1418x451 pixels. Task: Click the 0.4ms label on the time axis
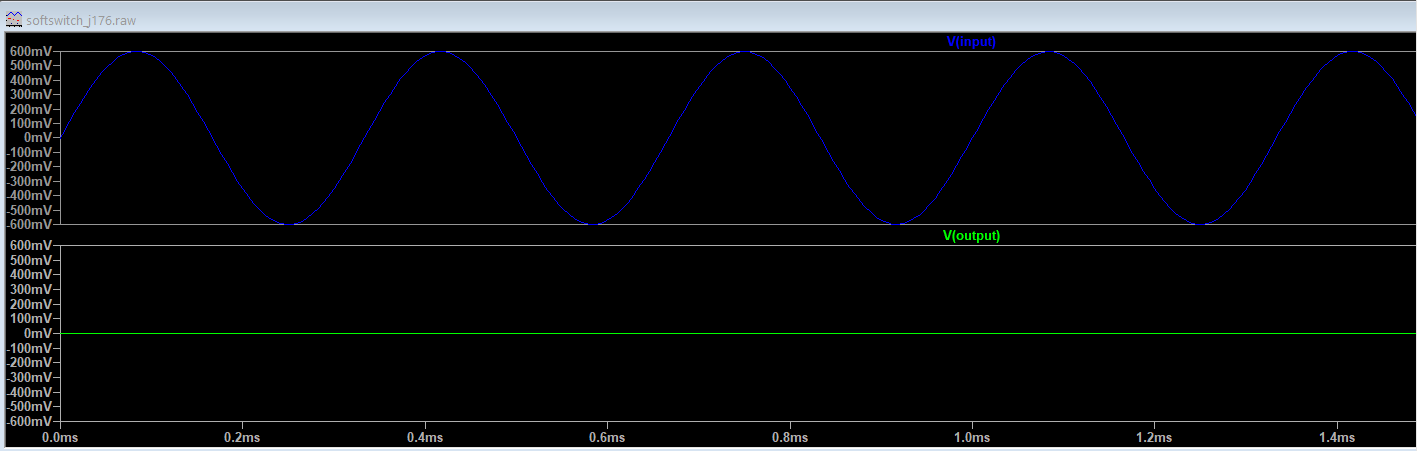tap(425, 438)
